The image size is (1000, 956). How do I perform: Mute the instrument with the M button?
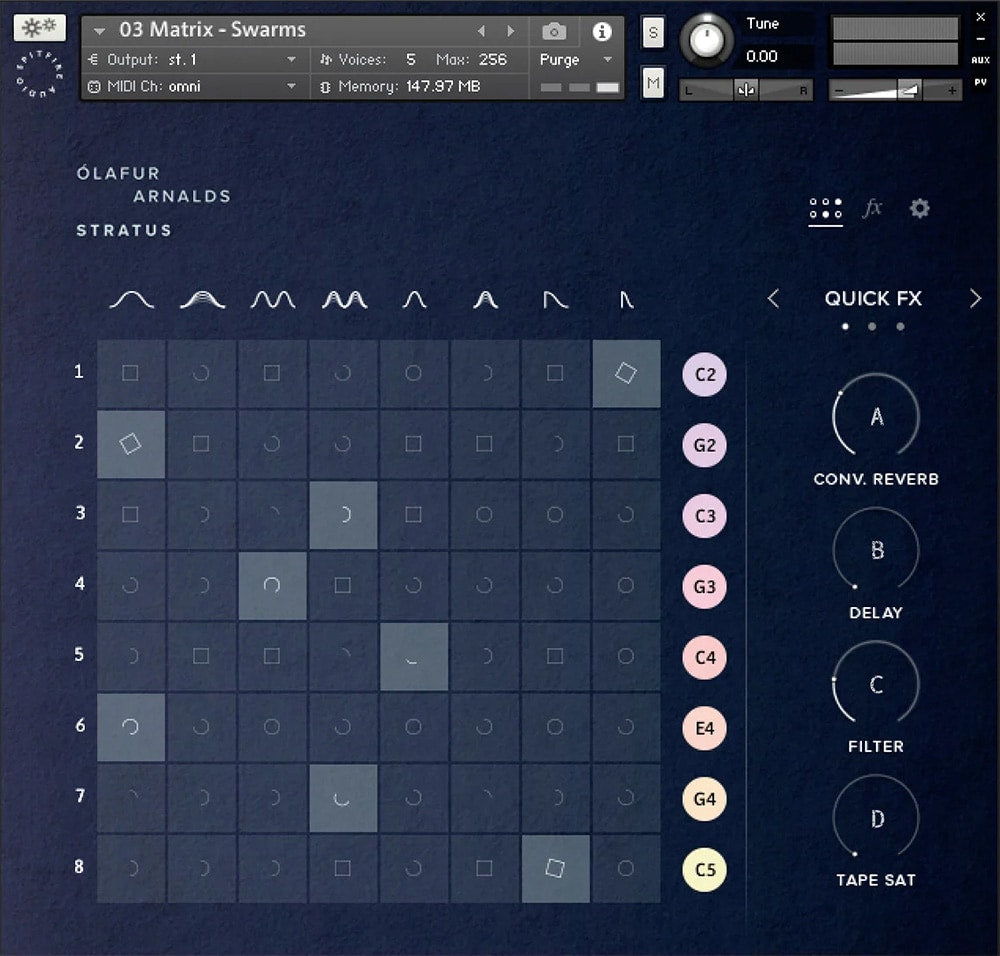(x=652, y=82)
